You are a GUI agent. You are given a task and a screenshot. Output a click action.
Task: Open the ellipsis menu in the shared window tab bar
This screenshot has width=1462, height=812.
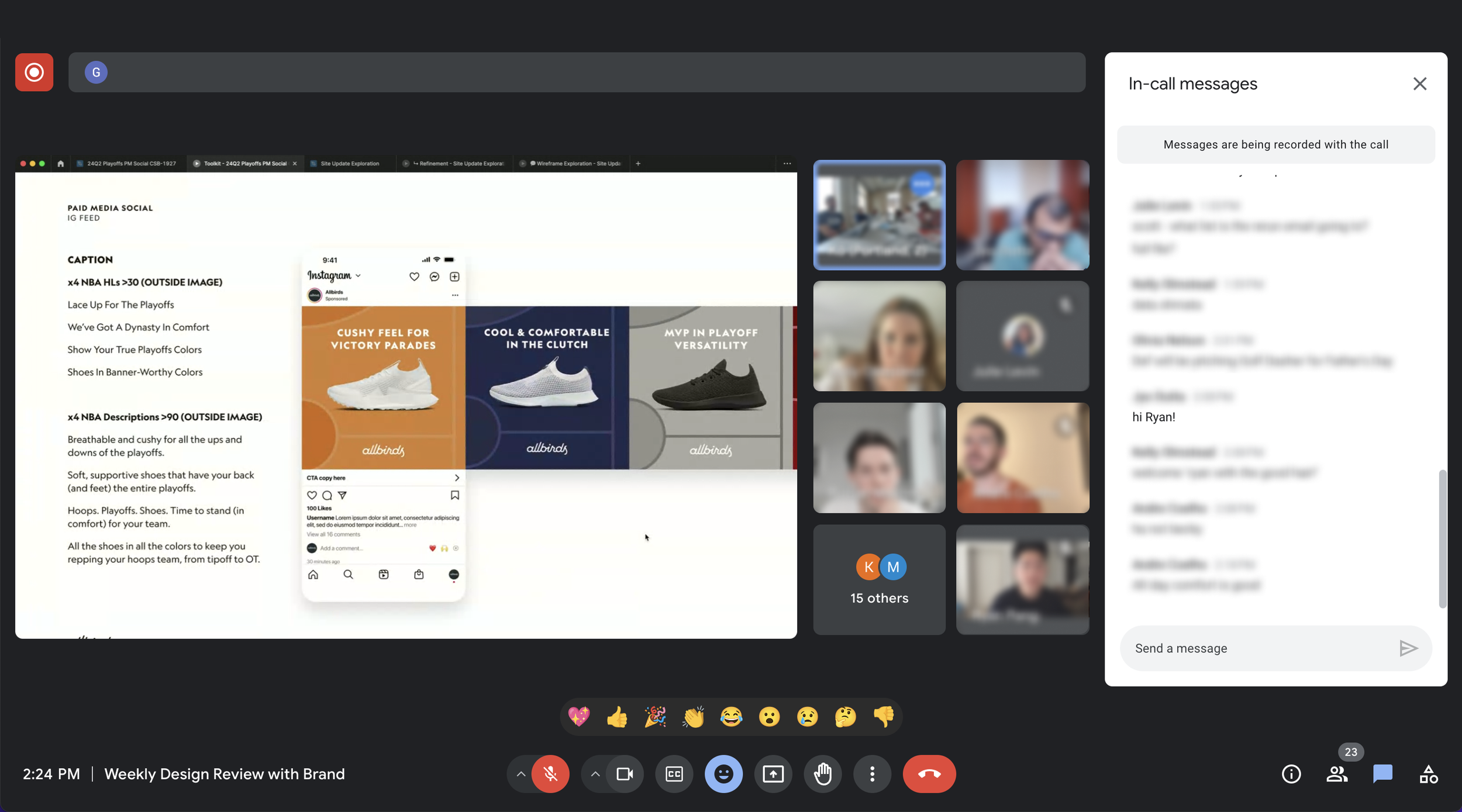787,164
